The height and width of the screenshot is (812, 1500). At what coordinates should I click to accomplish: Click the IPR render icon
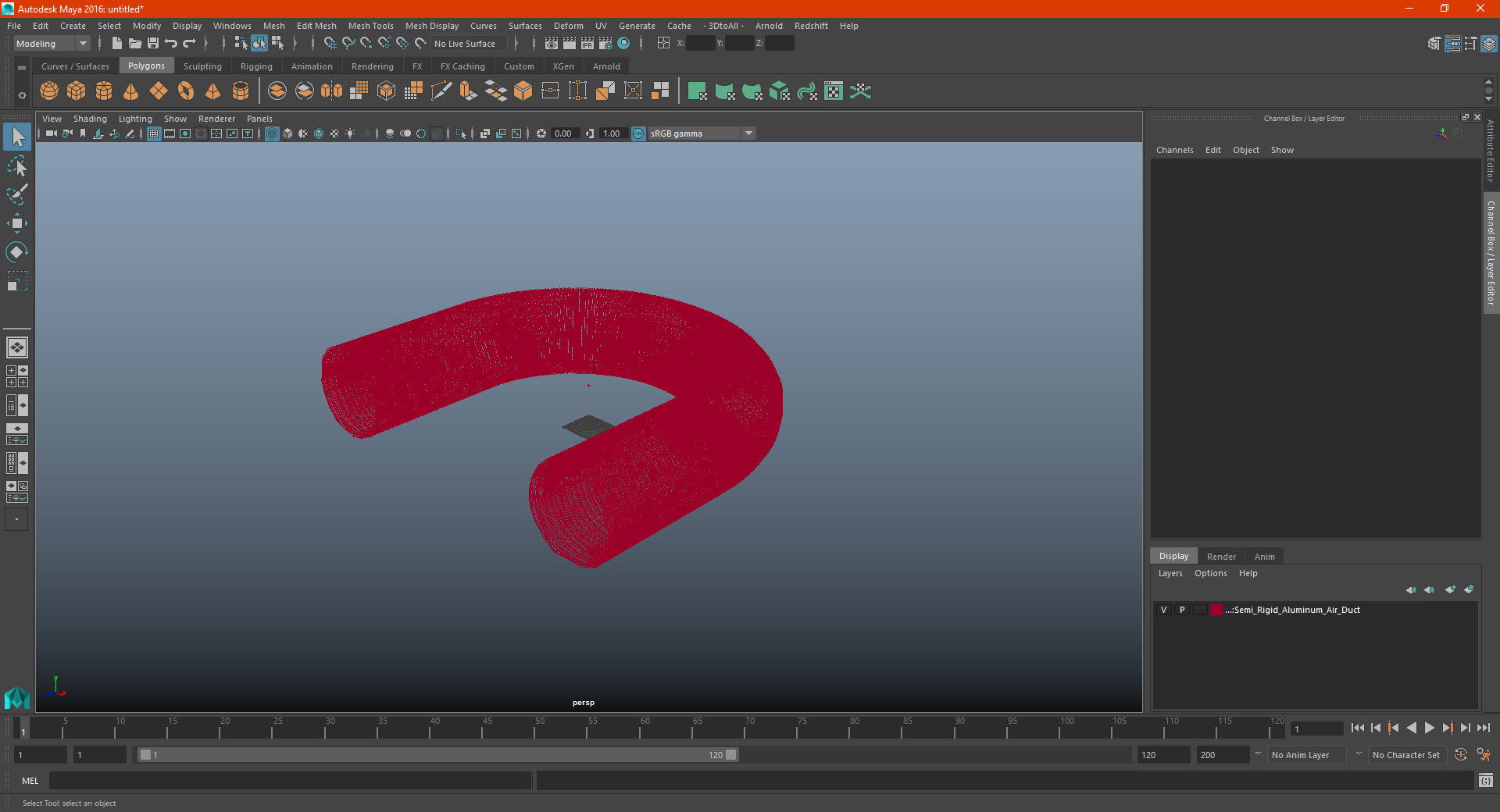(587, 44)
